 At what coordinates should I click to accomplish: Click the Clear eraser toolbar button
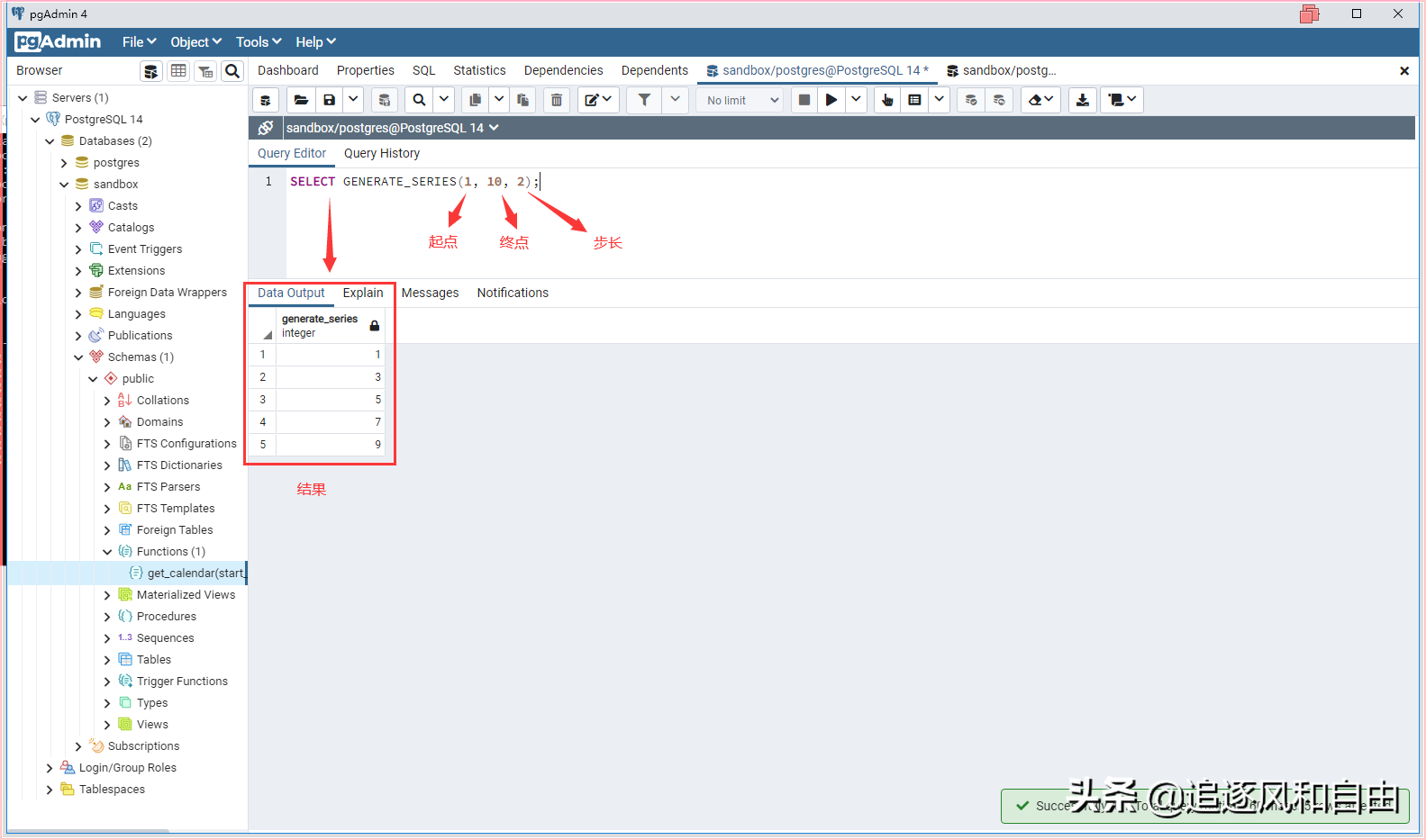click(1040, 100)
